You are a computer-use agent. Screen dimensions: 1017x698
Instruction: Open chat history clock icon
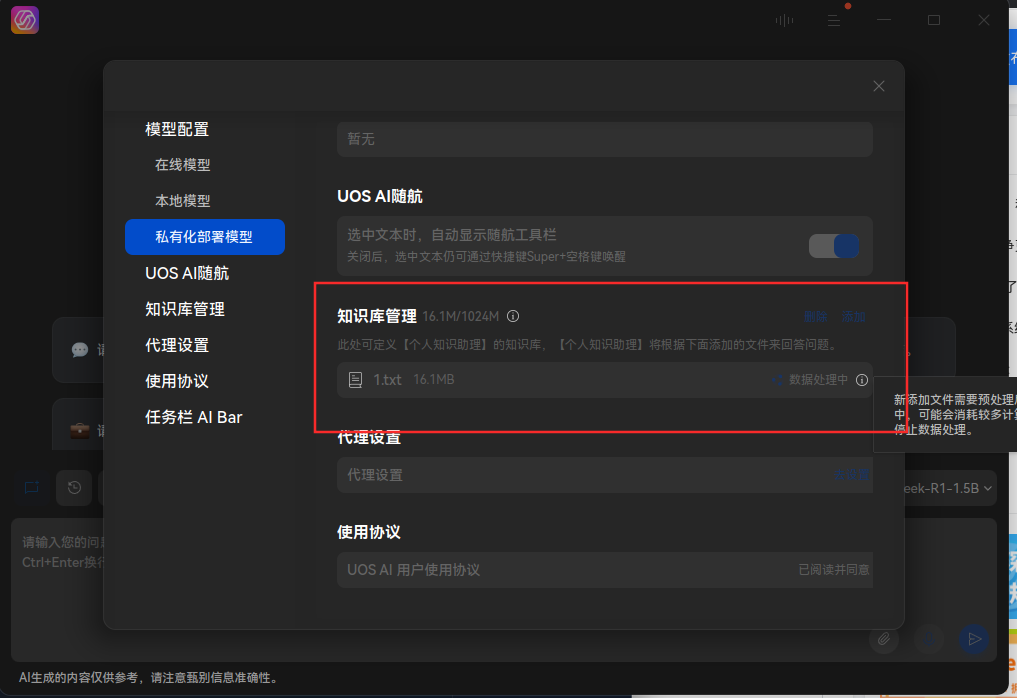[x=75, y=488]
